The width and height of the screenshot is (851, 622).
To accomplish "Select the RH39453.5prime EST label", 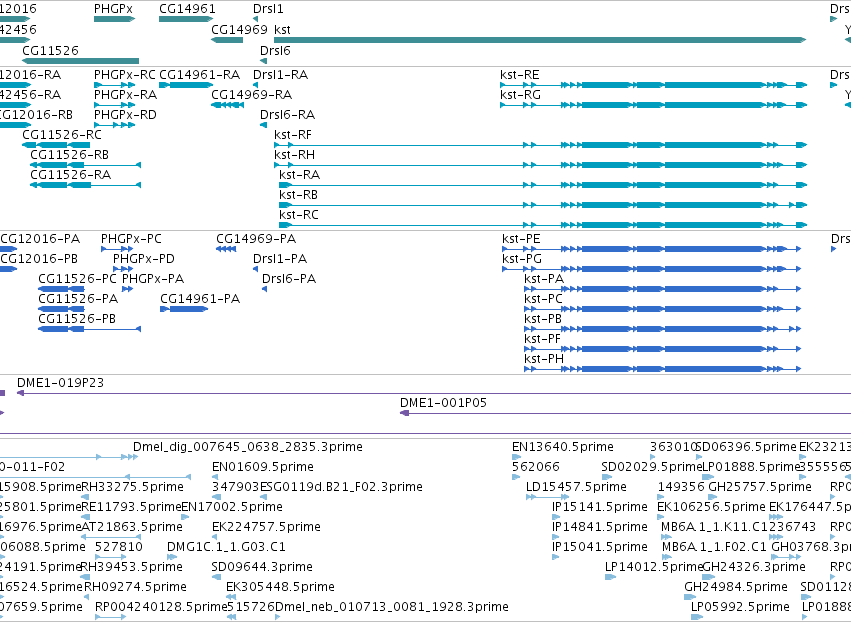I will point(131,568).
